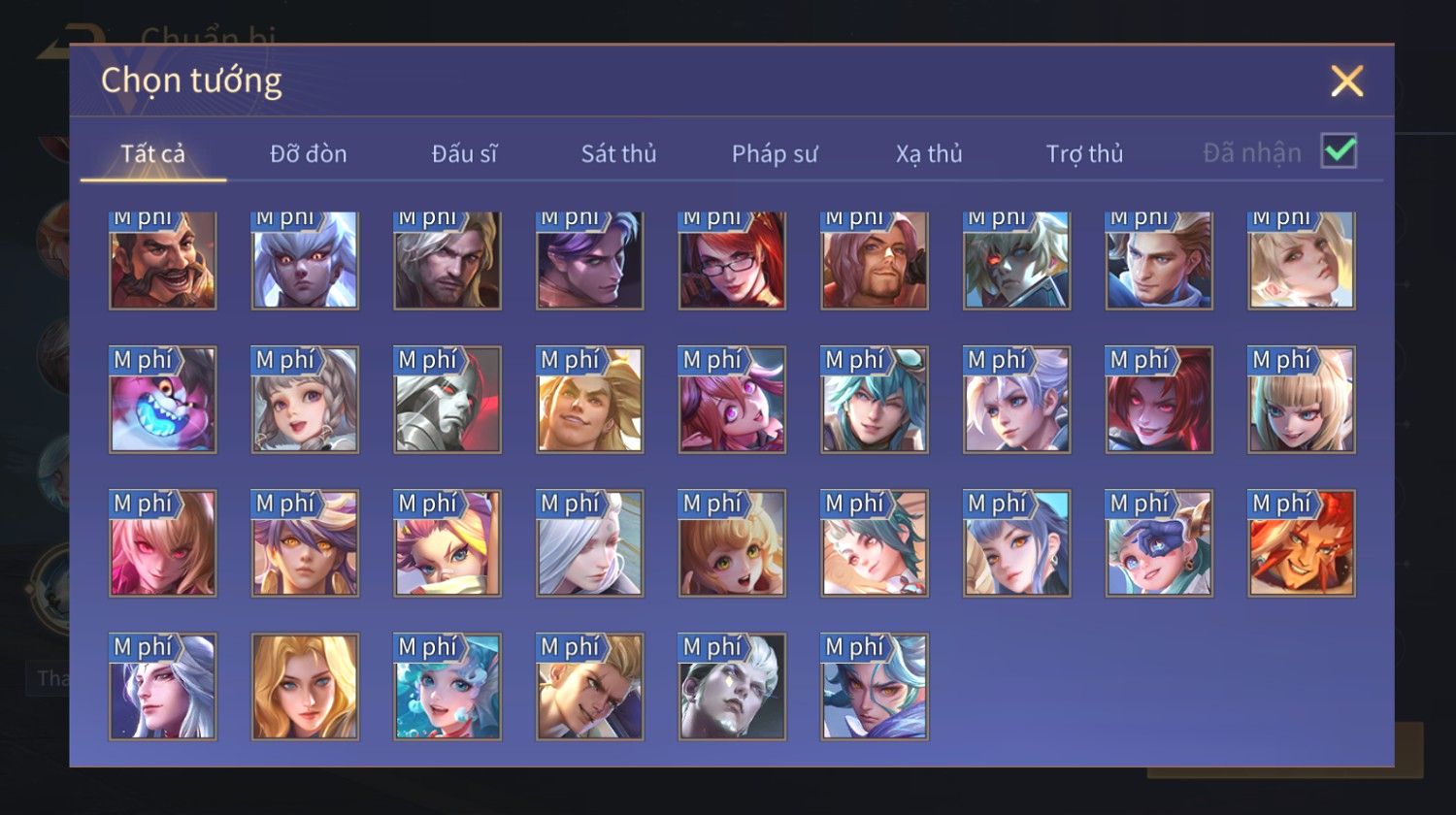Switch to the Đỡ đòn tab

pos(309,153)
